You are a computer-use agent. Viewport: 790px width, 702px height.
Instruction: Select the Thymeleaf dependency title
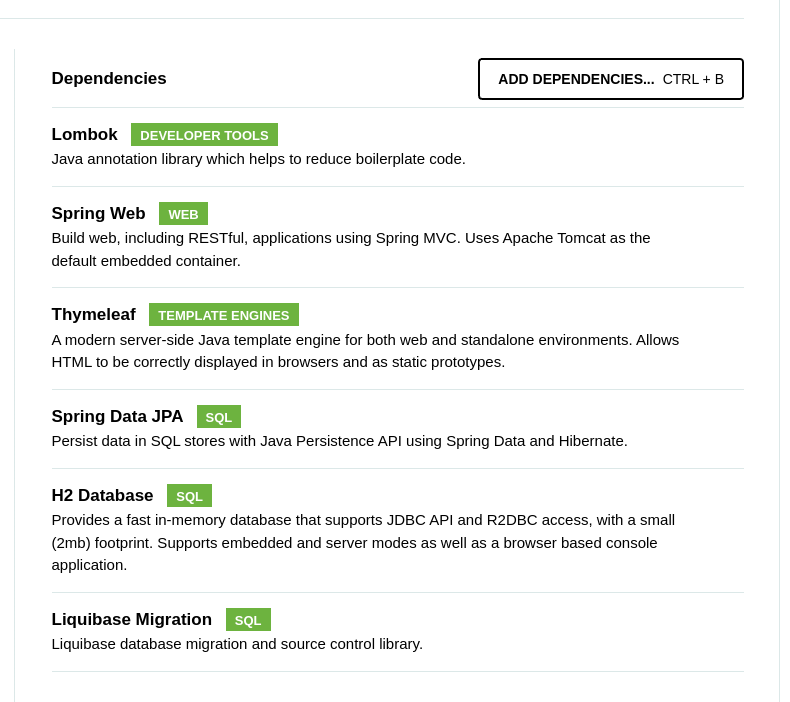point(93,315)
